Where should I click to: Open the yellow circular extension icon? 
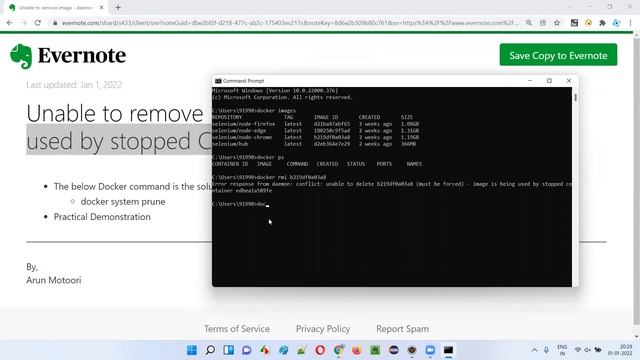coord(588,23)
